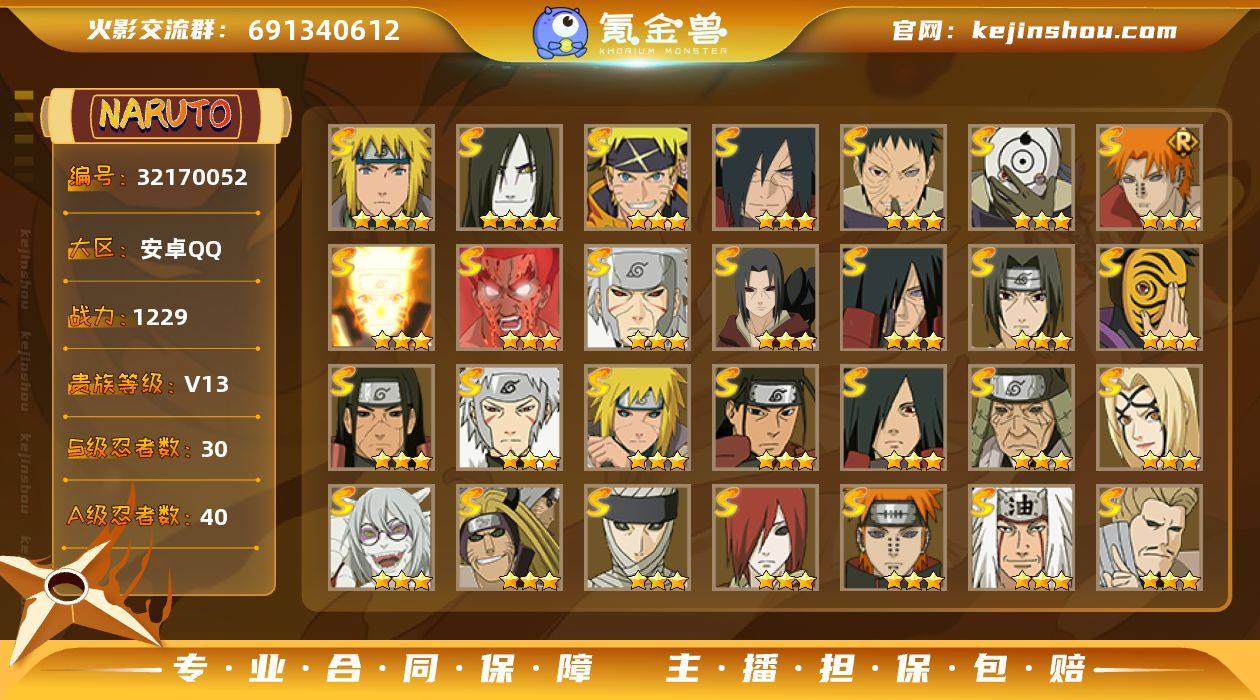This screenshot has height=700, width=1260.
Task: Click the glowing golden chakra Naruto portrait
Action: (x=381, y=298)
